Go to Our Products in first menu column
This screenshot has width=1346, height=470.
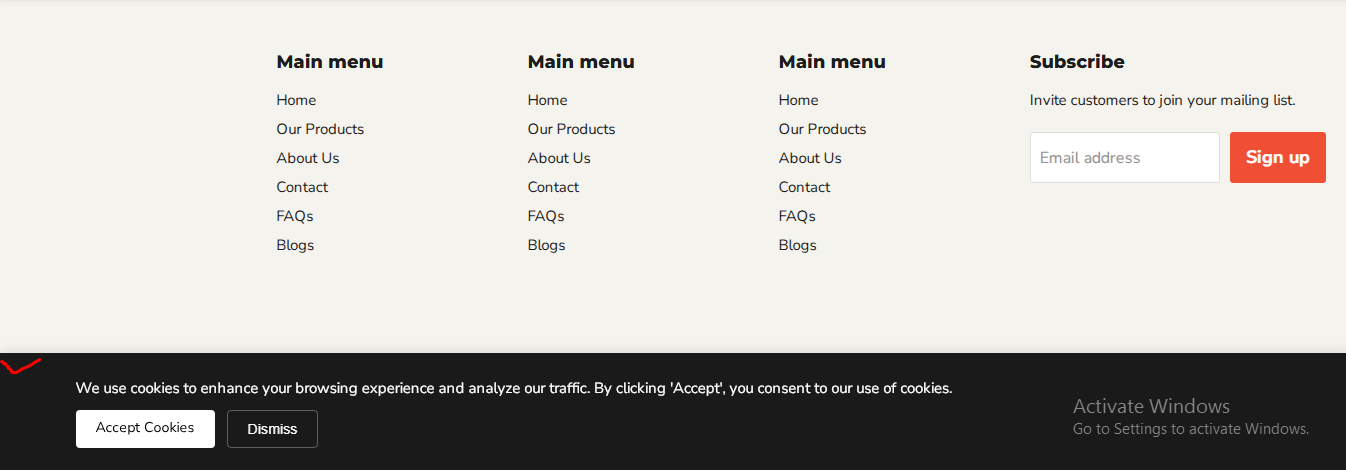tap(320, 129)
